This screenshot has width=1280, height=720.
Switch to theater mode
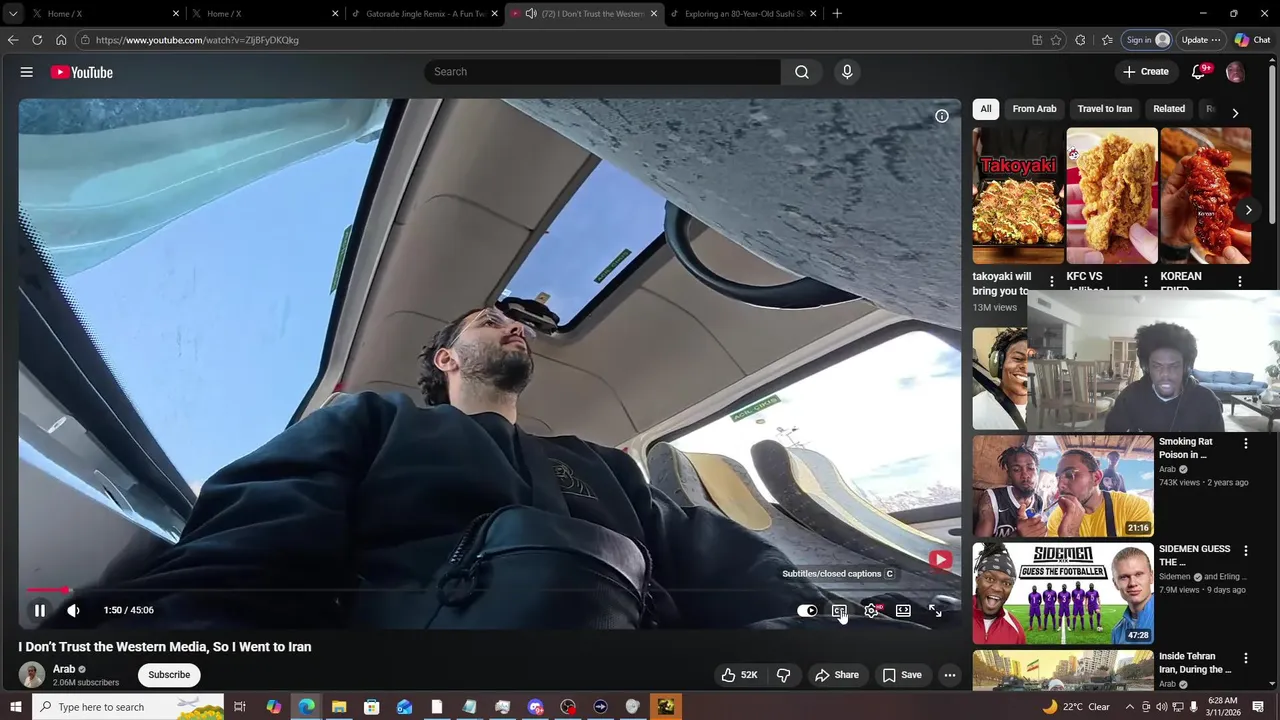(x=903, y=610)
